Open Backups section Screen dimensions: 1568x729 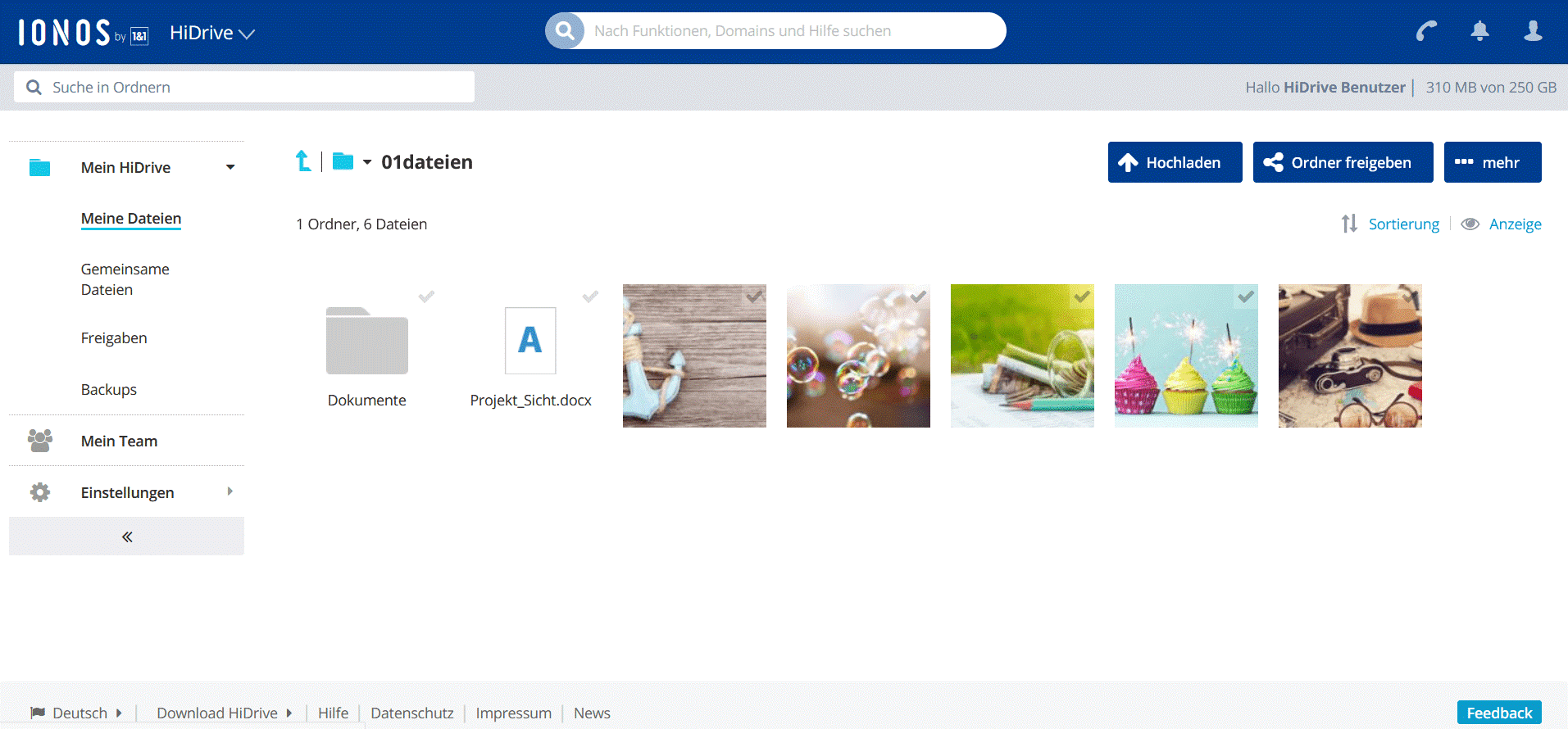point(109,390)
